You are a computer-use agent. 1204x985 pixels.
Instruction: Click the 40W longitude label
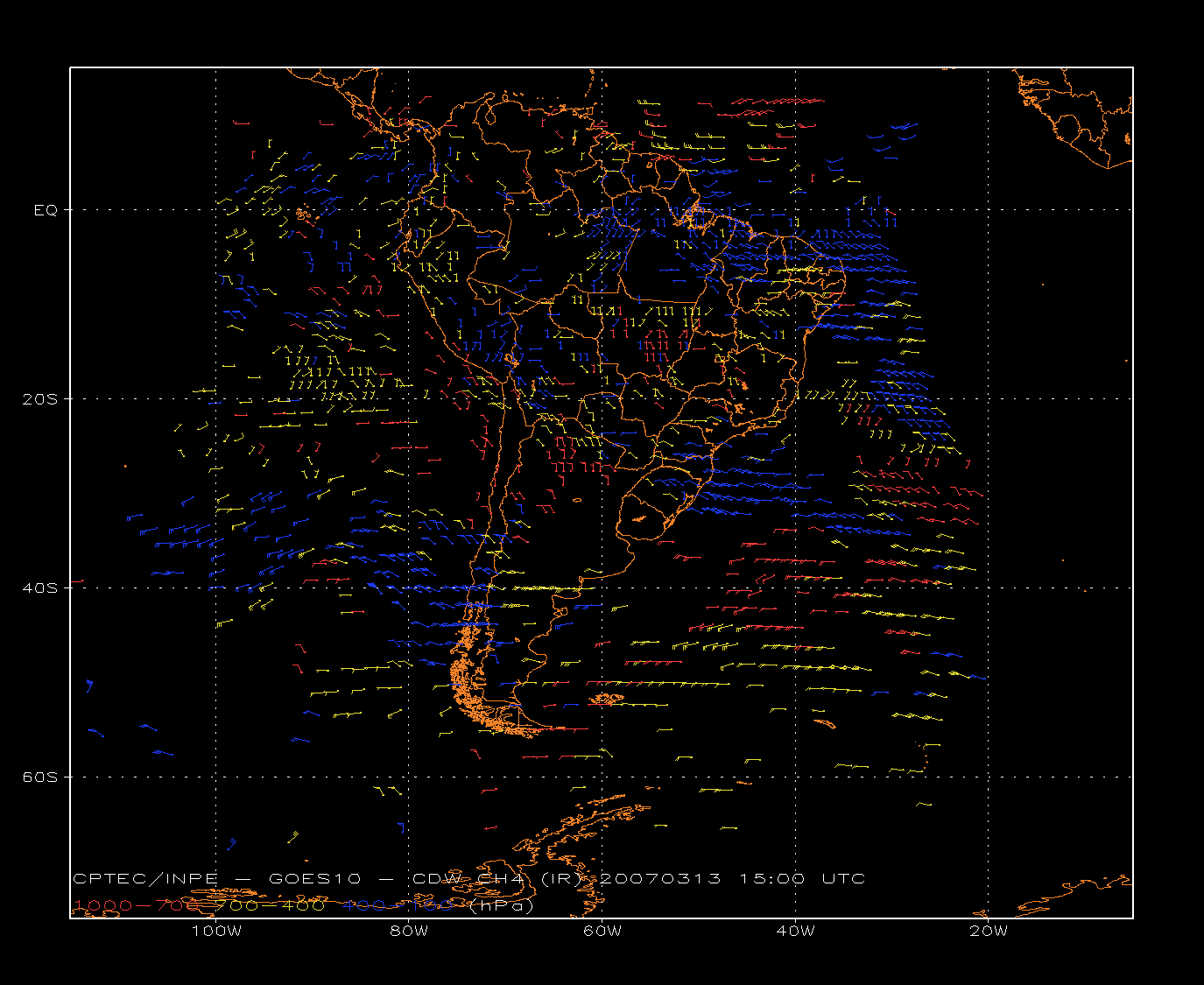point(795,931)
